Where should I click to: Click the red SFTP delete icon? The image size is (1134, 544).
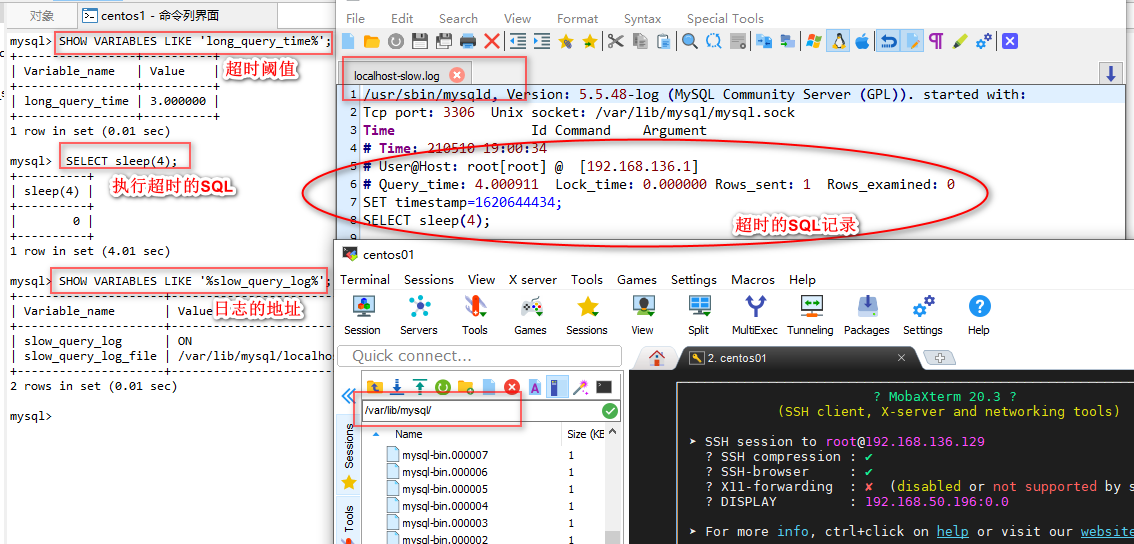[x=512, y=387]
